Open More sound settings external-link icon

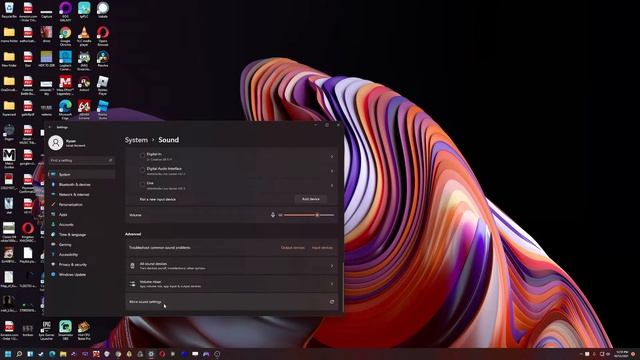coord(331,302)
